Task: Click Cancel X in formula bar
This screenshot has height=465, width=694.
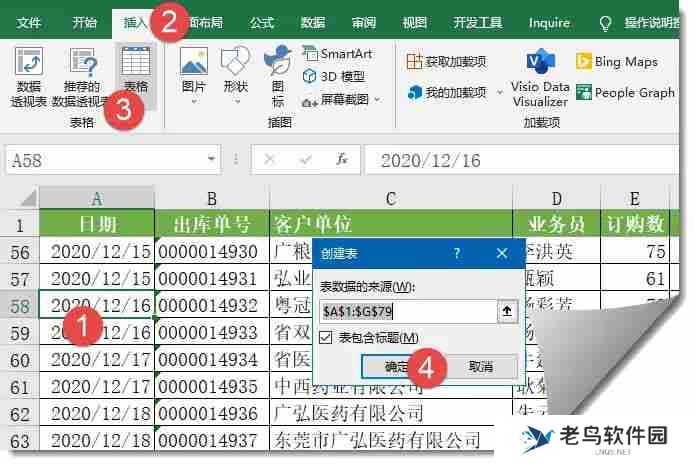Action: pyautogui.click(x=270, y=159)
